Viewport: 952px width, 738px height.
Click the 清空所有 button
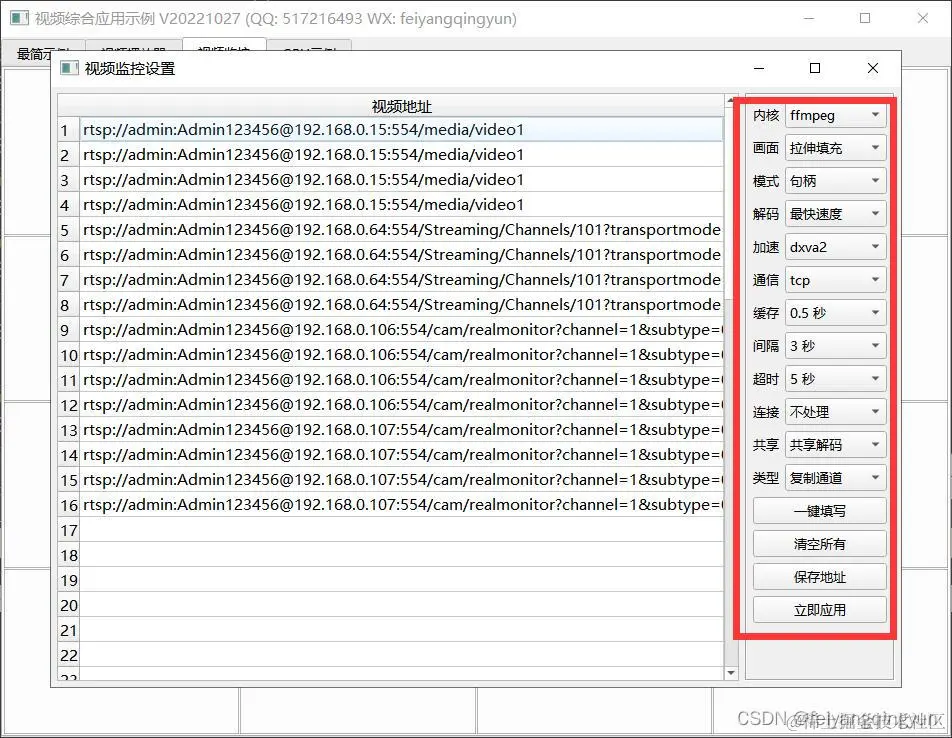tap(820, 544)
